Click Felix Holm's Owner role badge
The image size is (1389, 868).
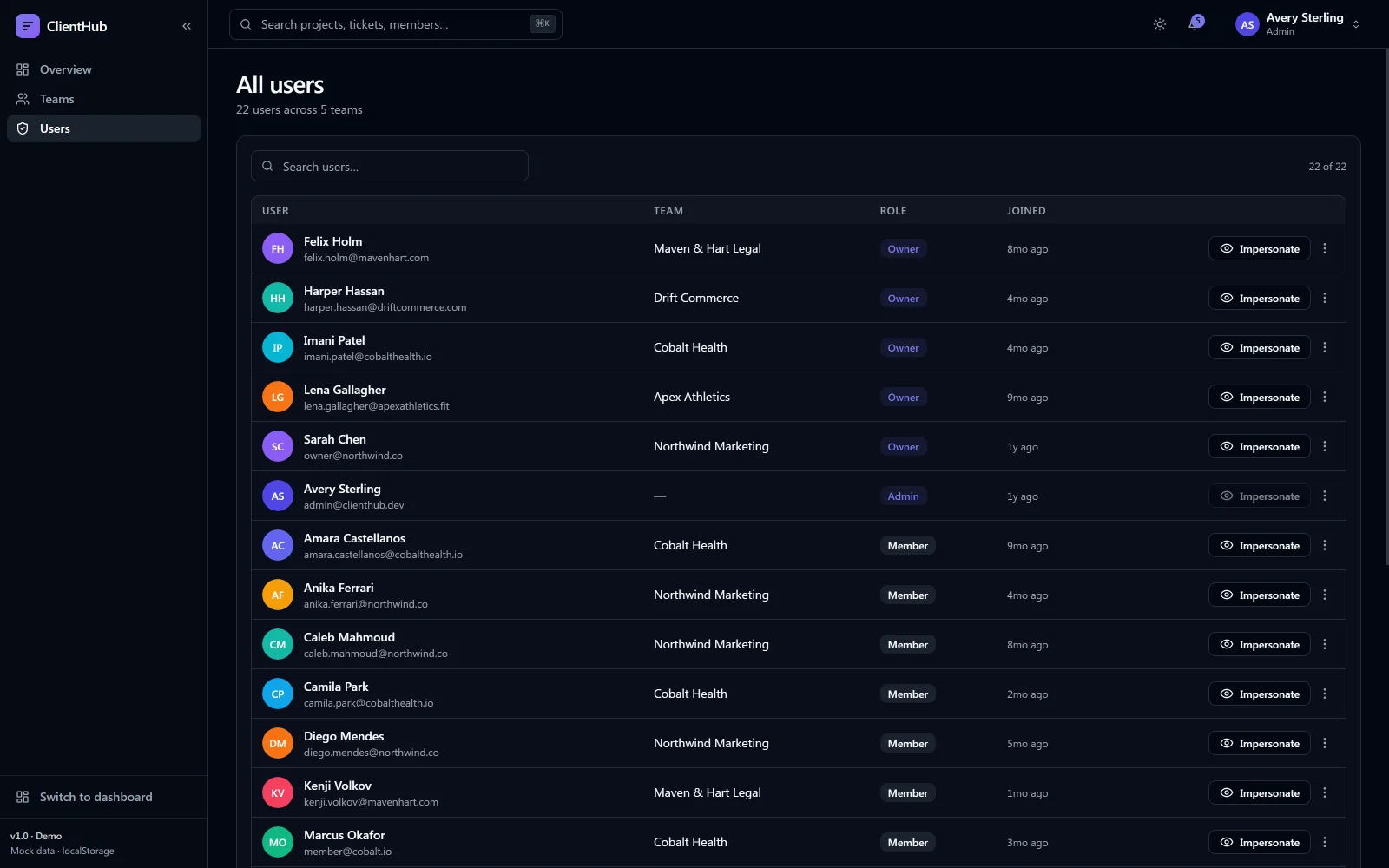(903, 248)
